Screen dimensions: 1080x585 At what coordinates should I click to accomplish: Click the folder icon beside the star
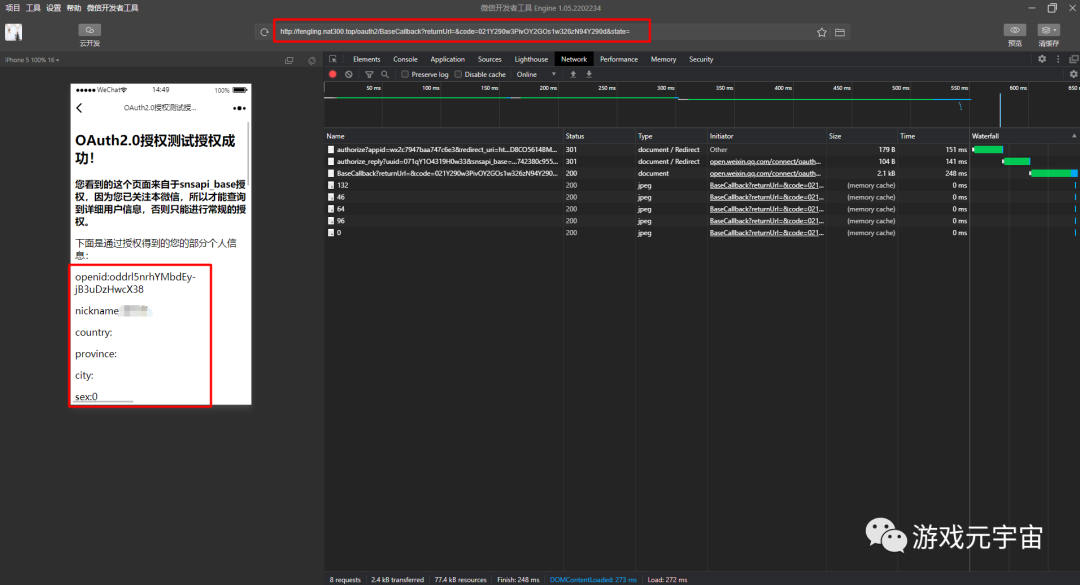coord(840,32)
